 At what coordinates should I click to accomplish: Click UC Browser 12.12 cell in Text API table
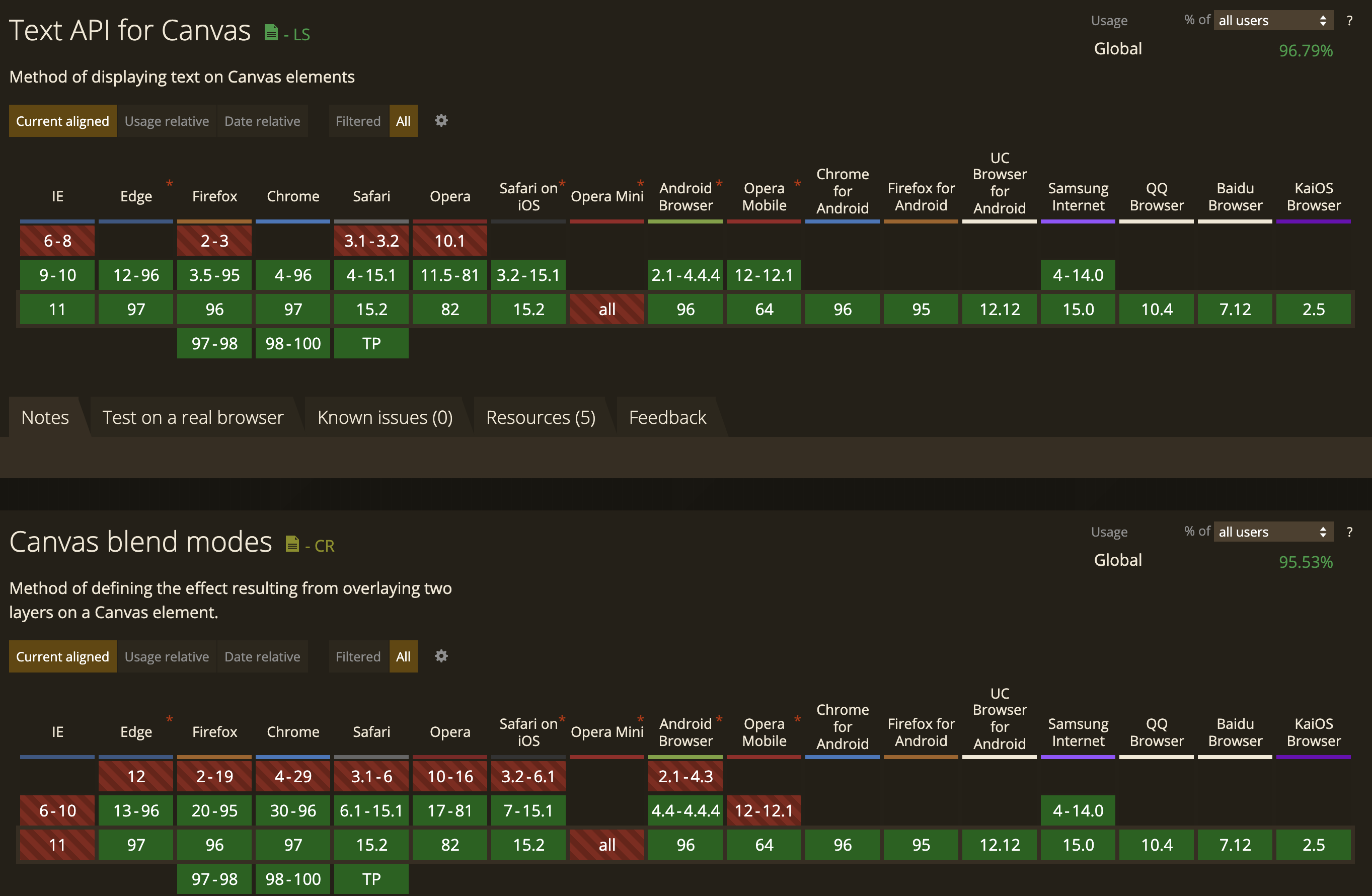click(1000, 309)
